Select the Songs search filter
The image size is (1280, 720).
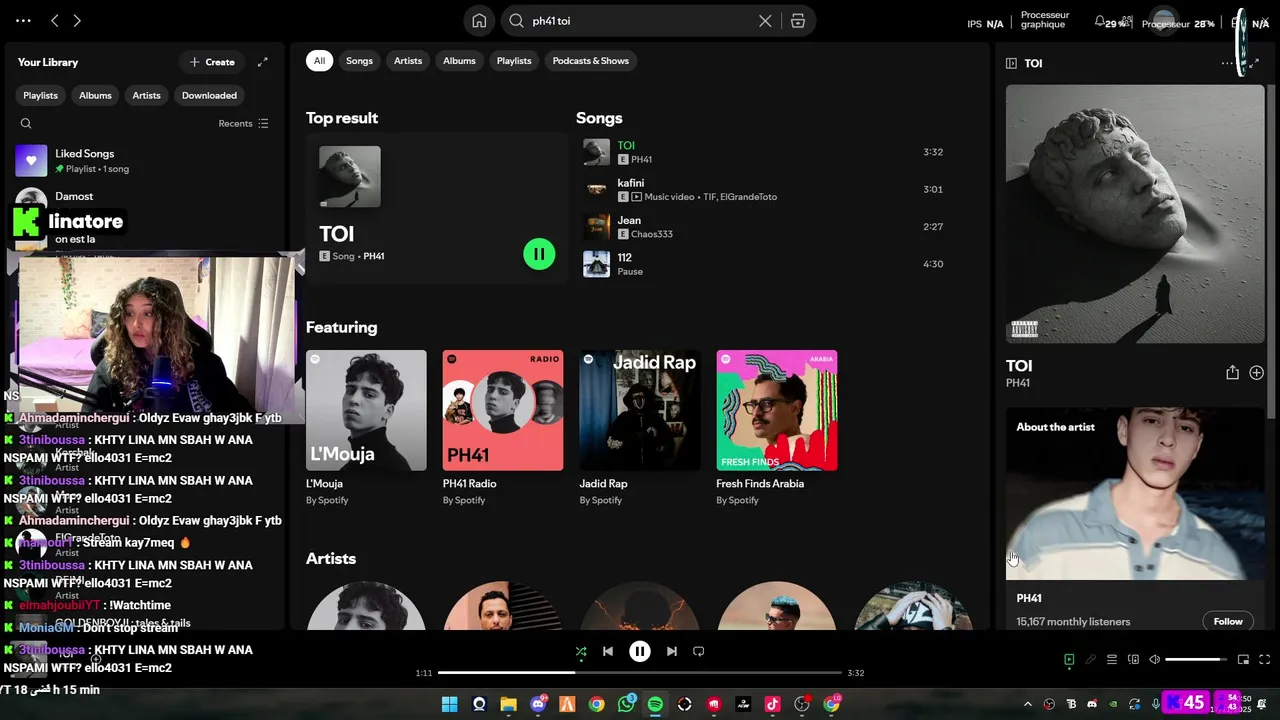359,61
